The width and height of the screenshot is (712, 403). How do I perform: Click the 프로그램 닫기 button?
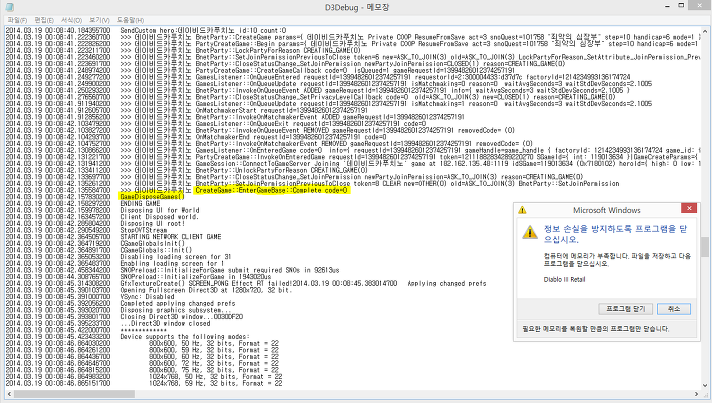(626, 309)
